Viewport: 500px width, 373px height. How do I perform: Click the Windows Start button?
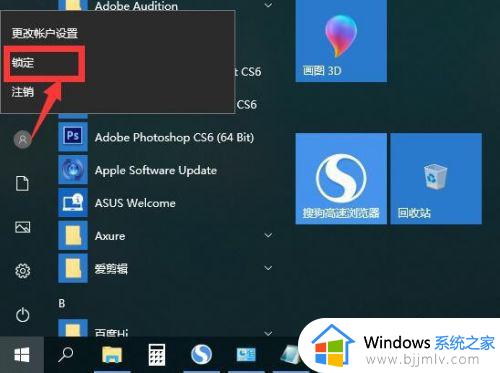22,355
